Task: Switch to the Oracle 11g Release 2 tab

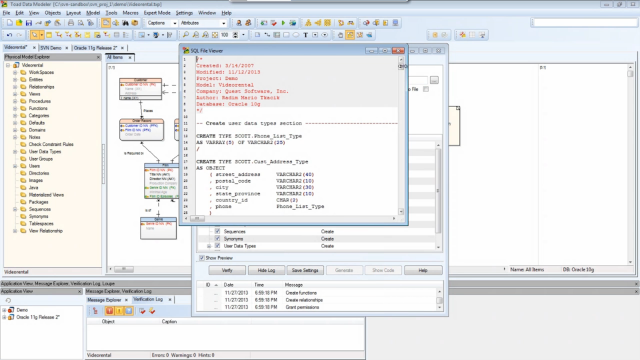Action: click(x=95, y=48)
